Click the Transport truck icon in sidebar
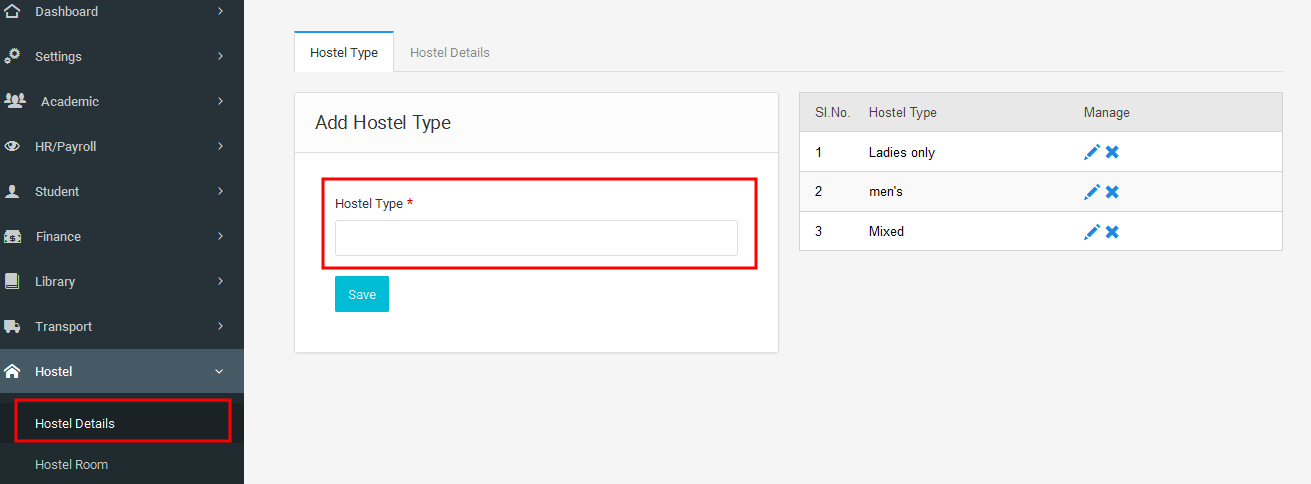 click(12, 327)
